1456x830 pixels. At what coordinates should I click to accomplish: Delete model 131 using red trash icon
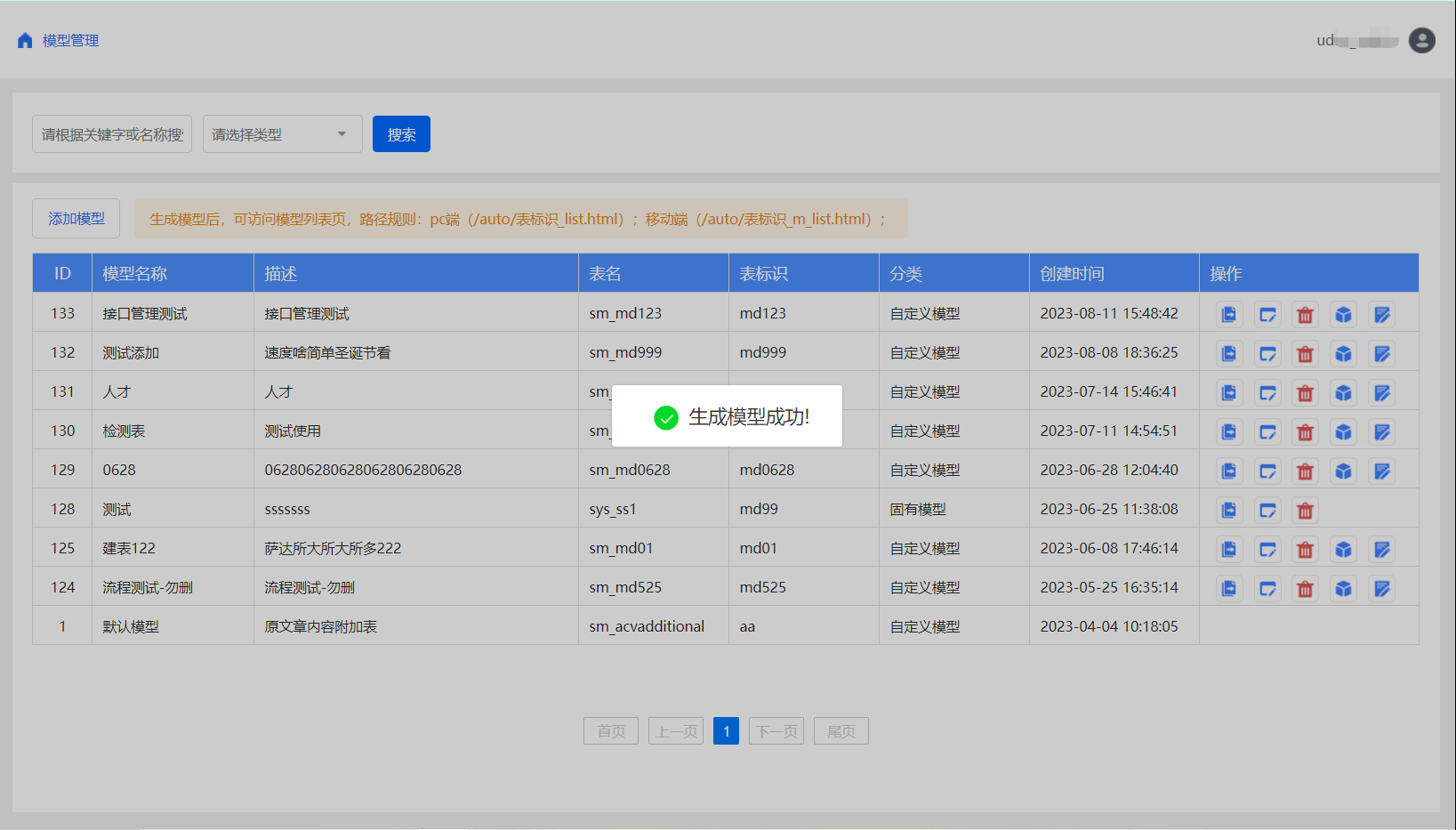tap(1305, 392)
